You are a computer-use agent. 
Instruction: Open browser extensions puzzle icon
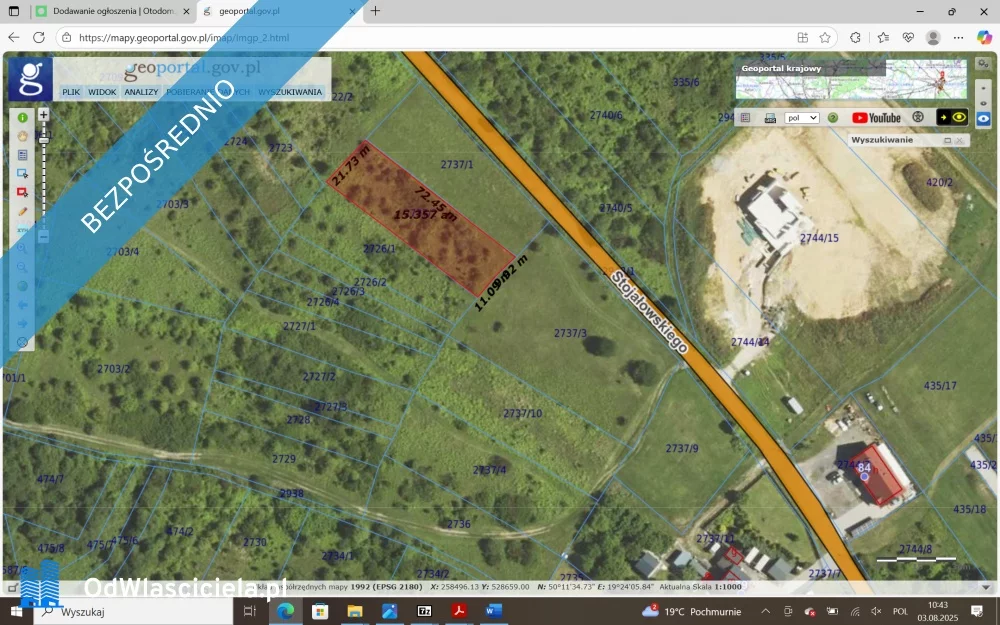pyautogui.click(x=855, y=38)
